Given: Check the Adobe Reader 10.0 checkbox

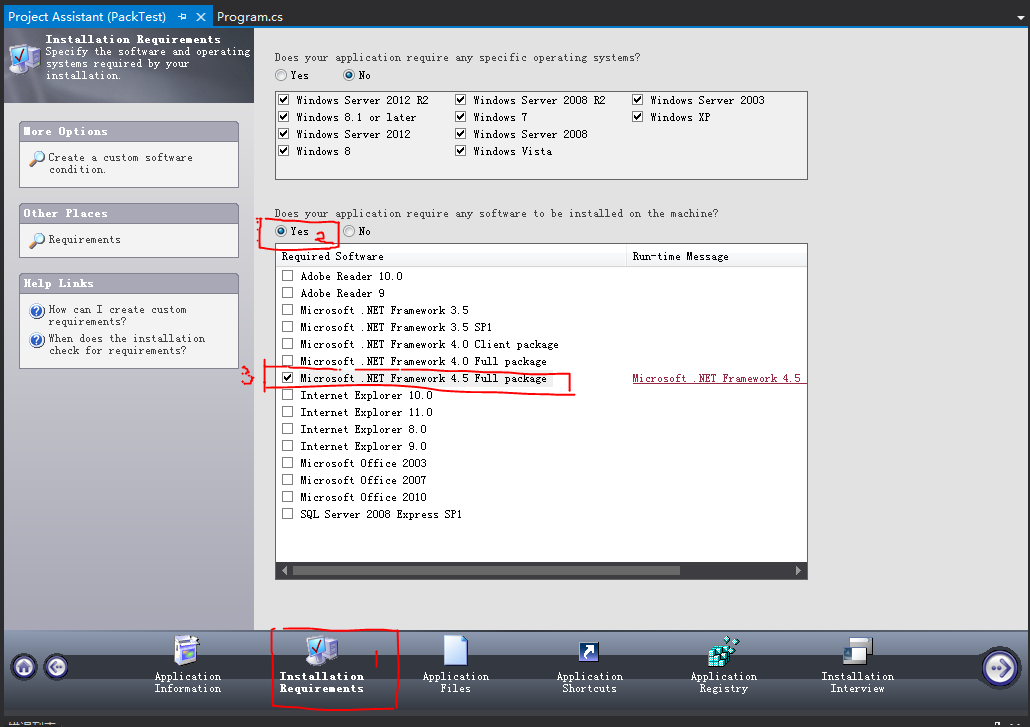Looking at the screenshot, I should click(x=287, y=276).
